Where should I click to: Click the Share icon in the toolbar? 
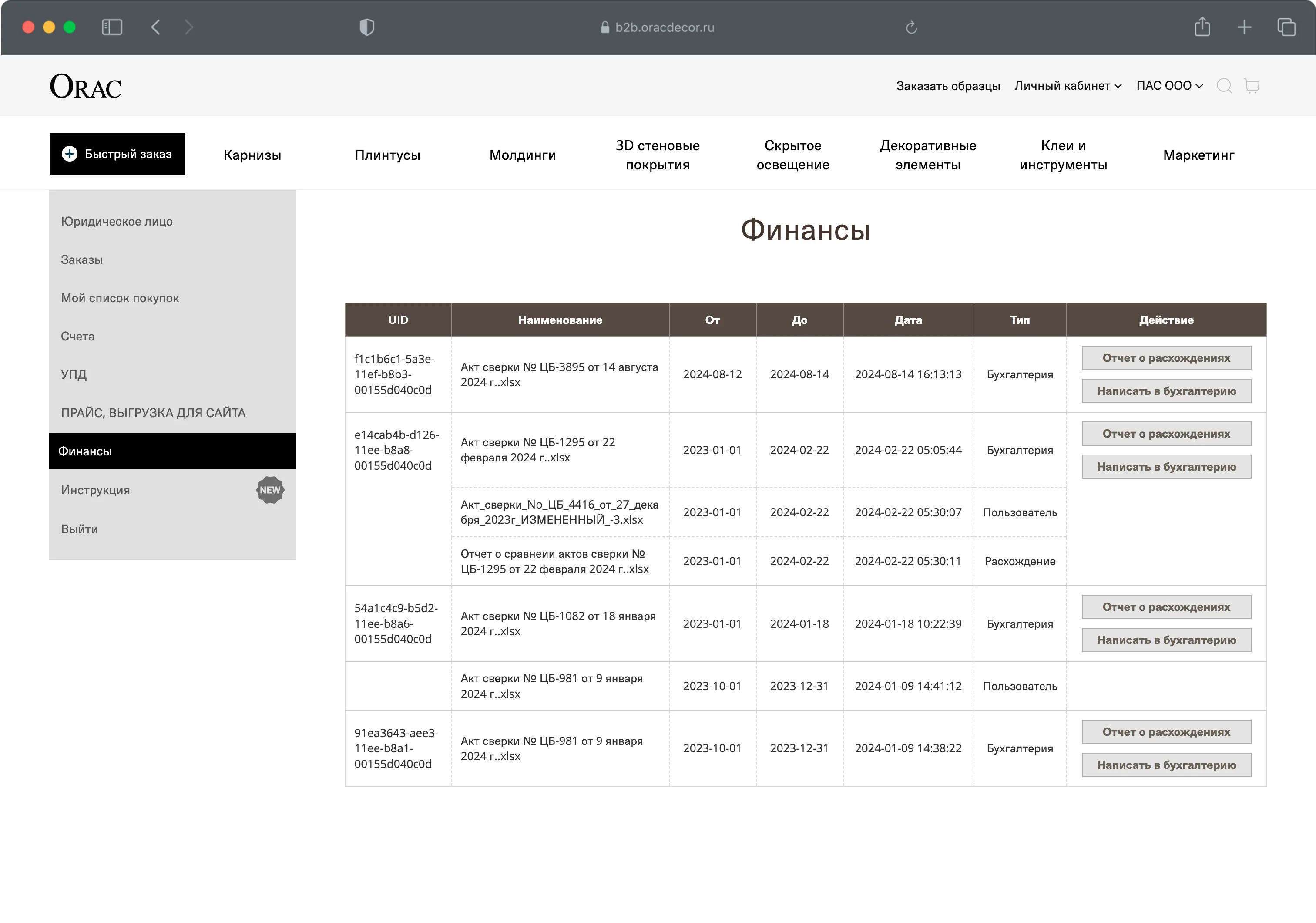[x=1202, y=27]
